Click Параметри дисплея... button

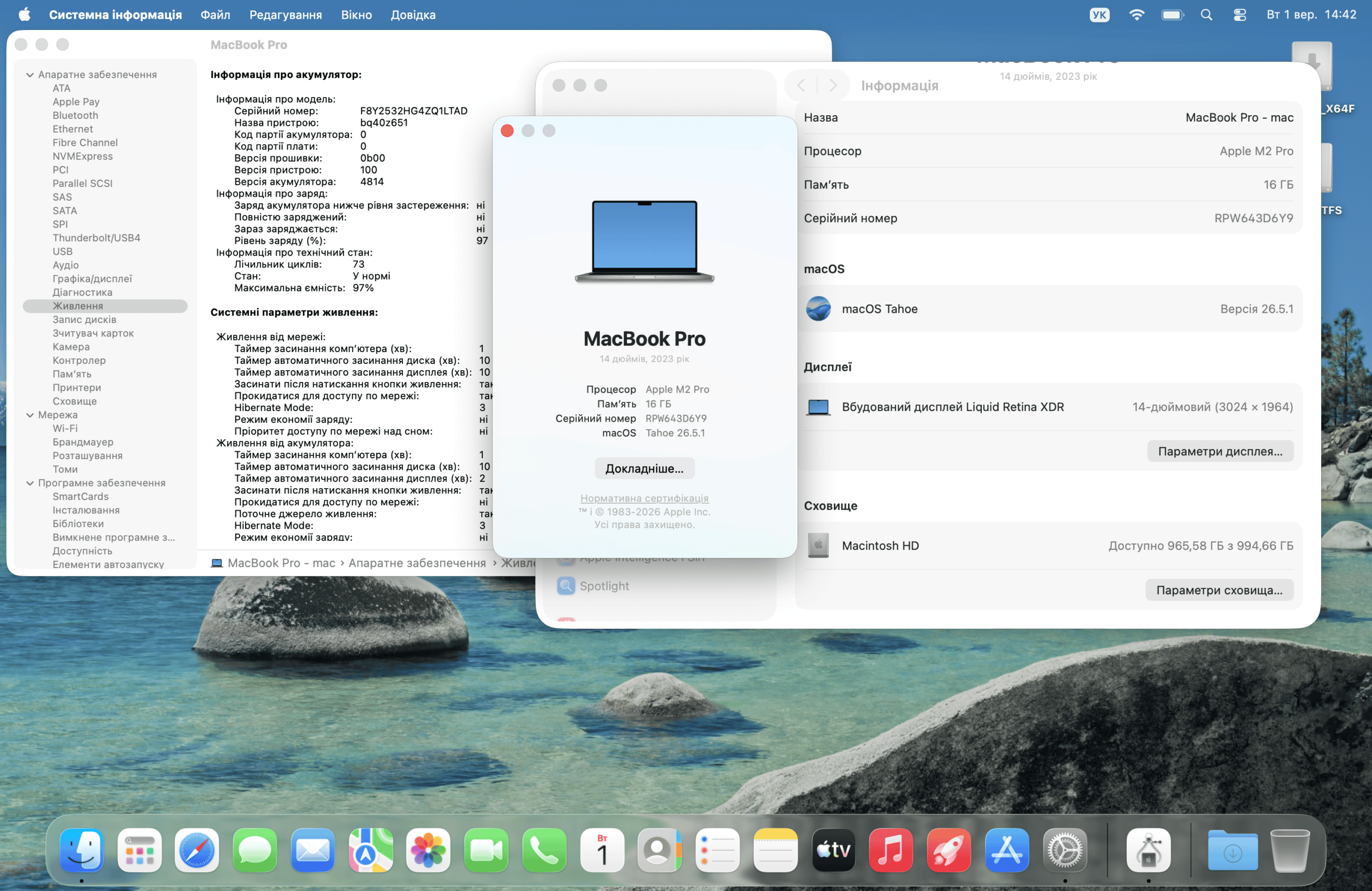pos(1220,451)
